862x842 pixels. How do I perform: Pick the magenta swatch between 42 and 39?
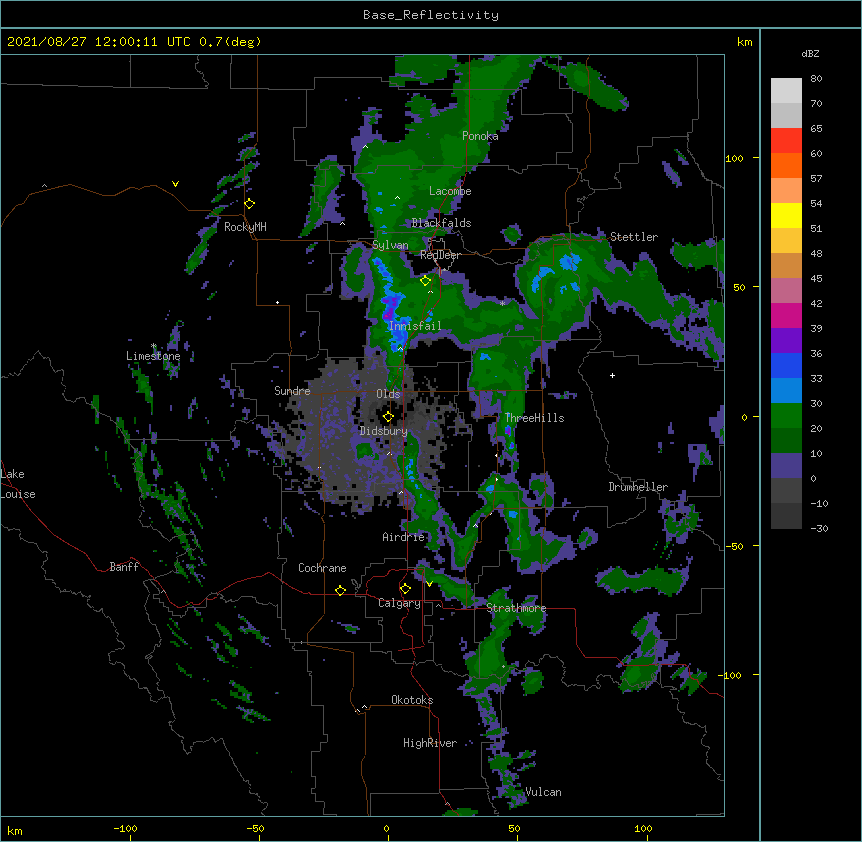pos(786,315)
